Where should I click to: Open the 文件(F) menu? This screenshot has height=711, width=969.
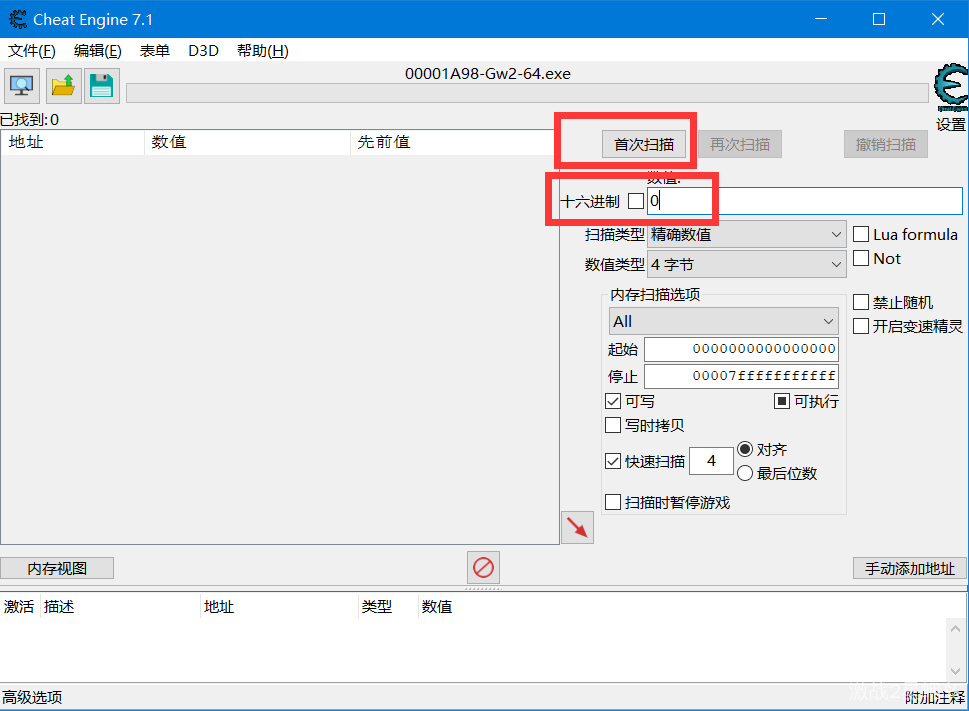coord(32,51)
